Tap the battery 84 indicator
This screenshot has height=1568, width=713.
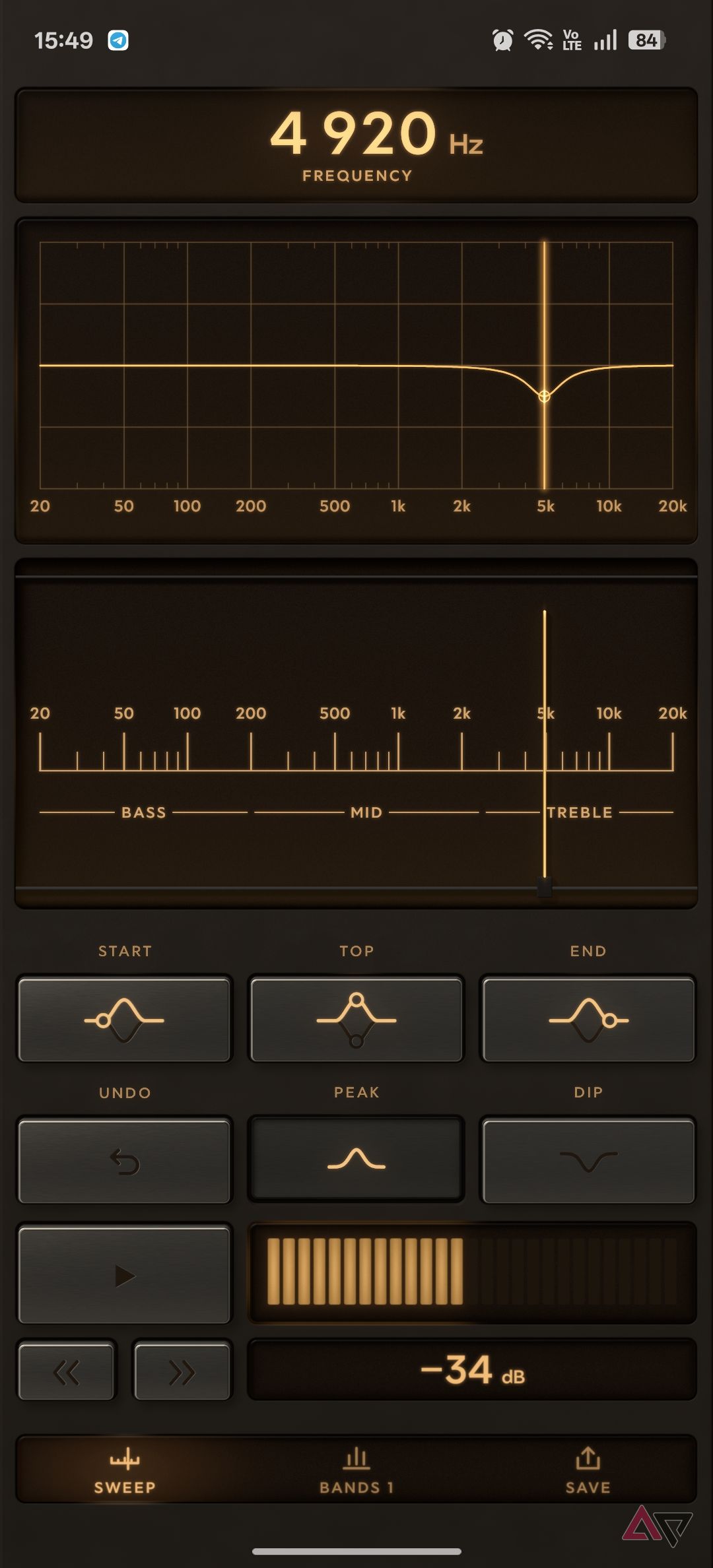click(x=646, y=40)
